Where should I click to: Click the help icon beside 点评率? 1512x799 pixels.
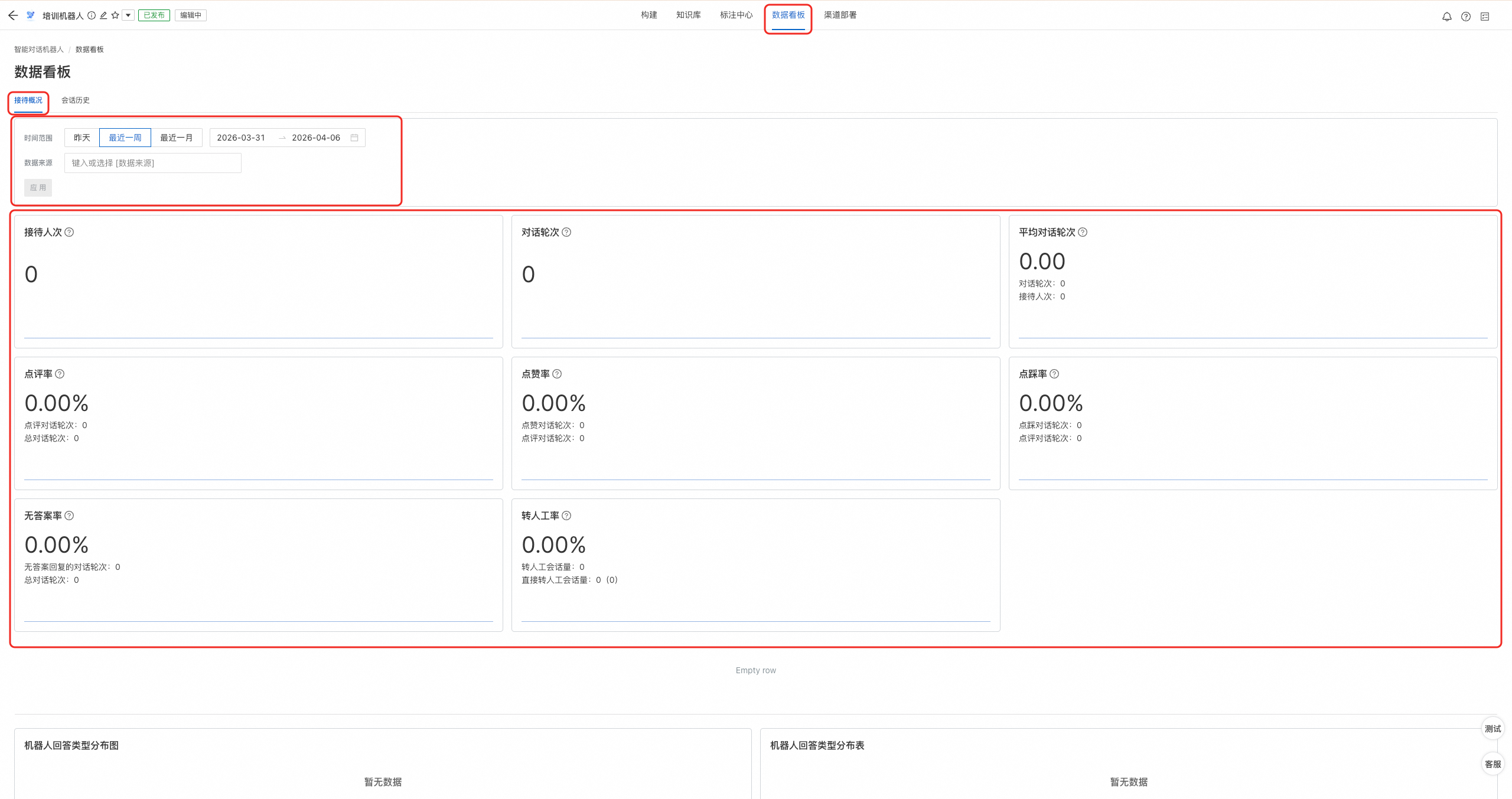coord(60,374)
